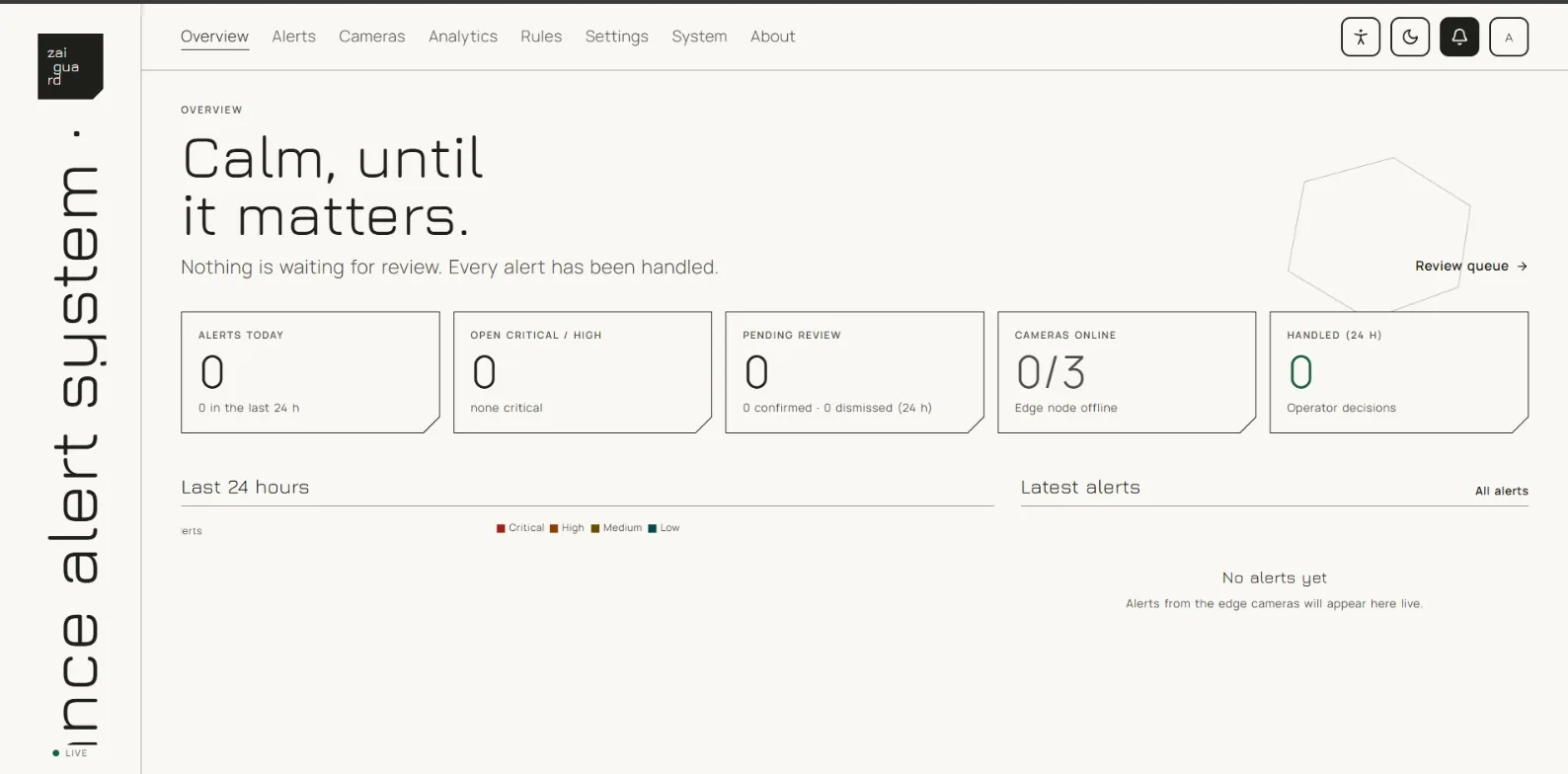Click the "Last 24 hours" heading
The width and height of the screenshot is (1568, 774).
click(x=245, y=487)
